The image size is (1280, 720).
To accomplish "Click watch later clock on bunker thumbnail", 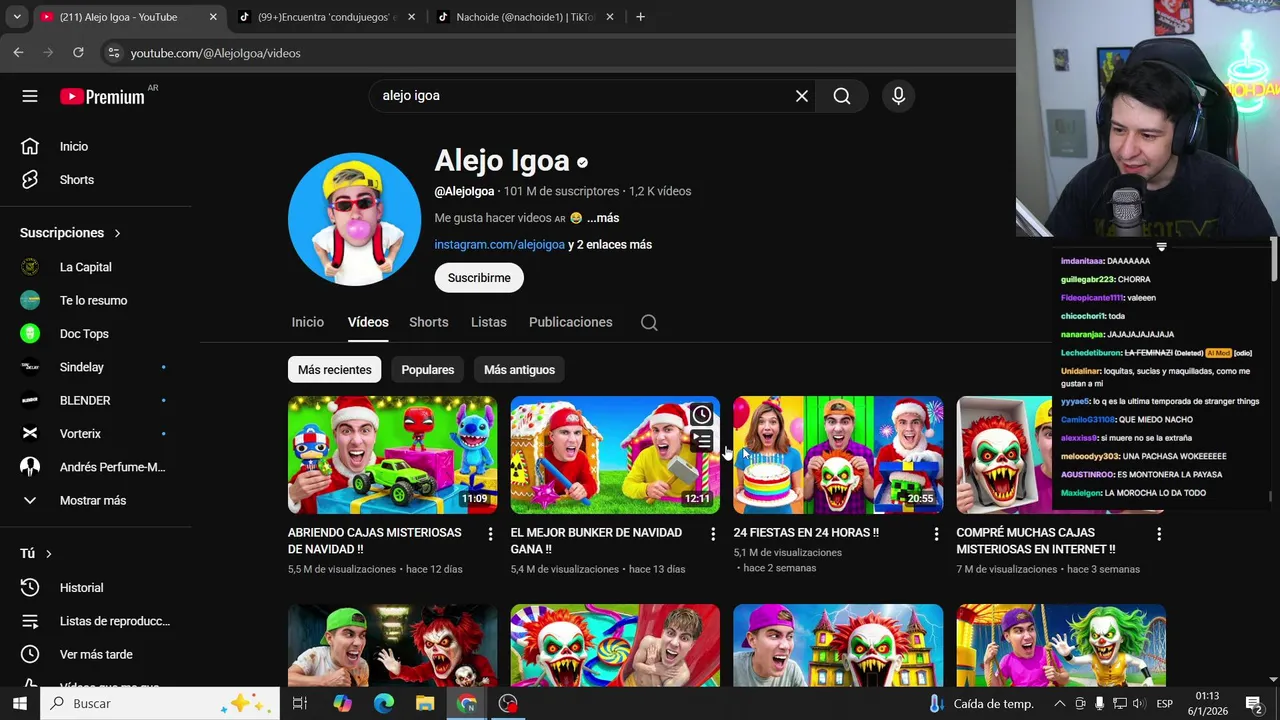I will (x=702, y=415).
